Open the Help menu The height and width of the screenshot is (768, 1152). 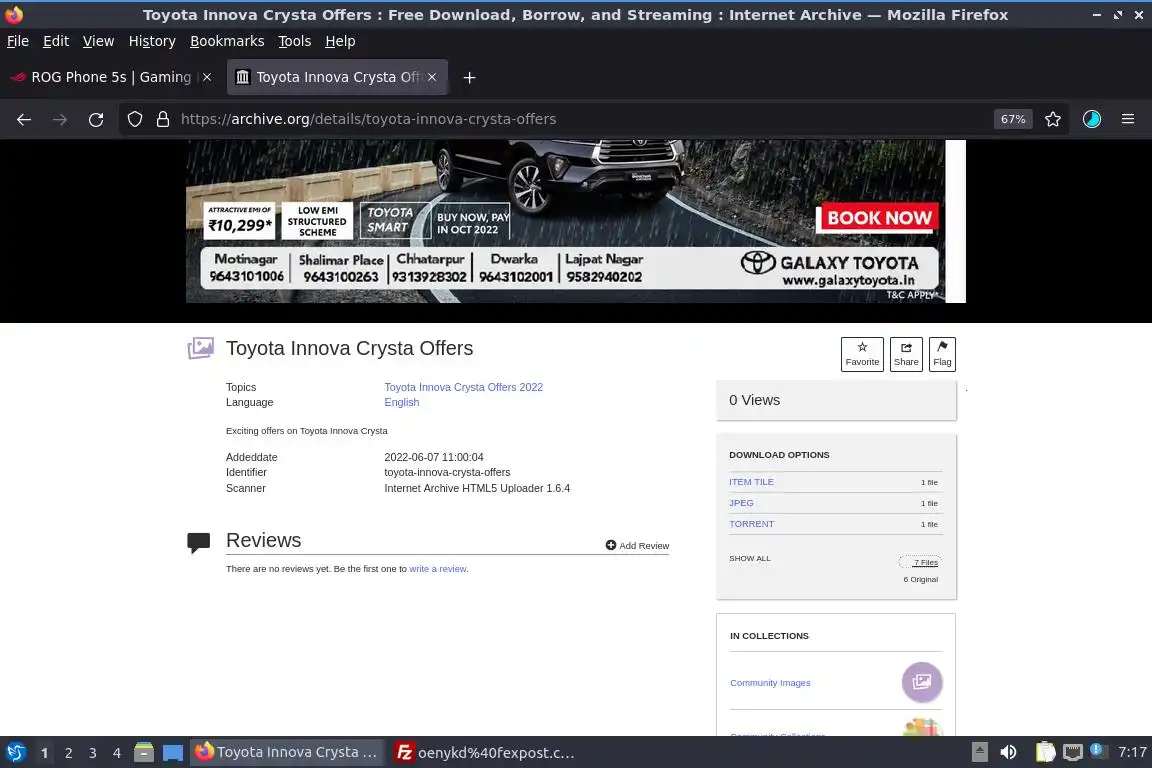(340, 41)
